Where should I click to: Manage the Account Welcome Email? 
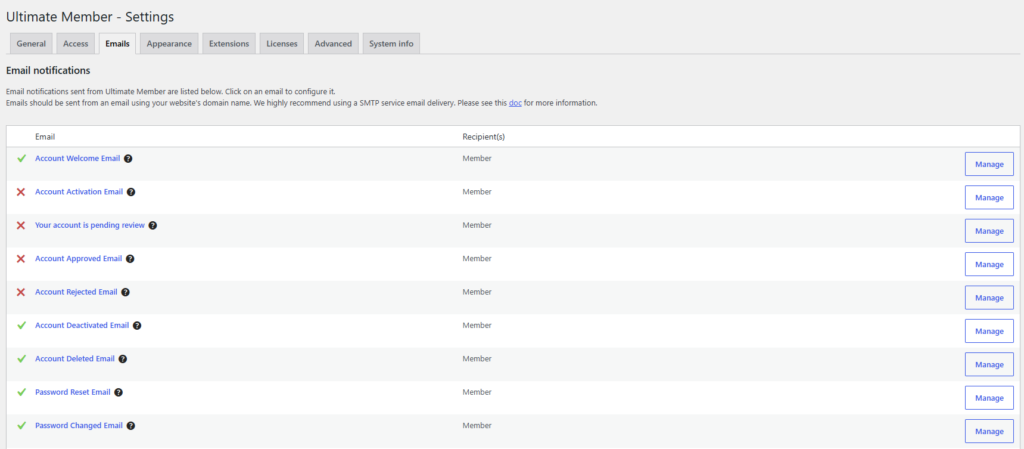[989, 164]
